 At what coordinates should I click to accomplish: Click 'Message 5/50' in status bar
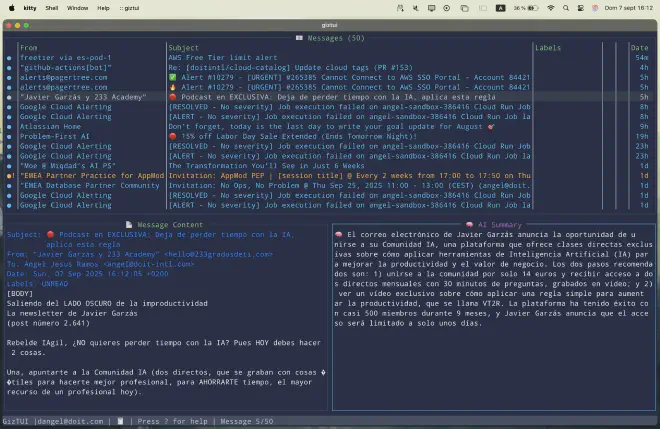click(x=247, y=421)
